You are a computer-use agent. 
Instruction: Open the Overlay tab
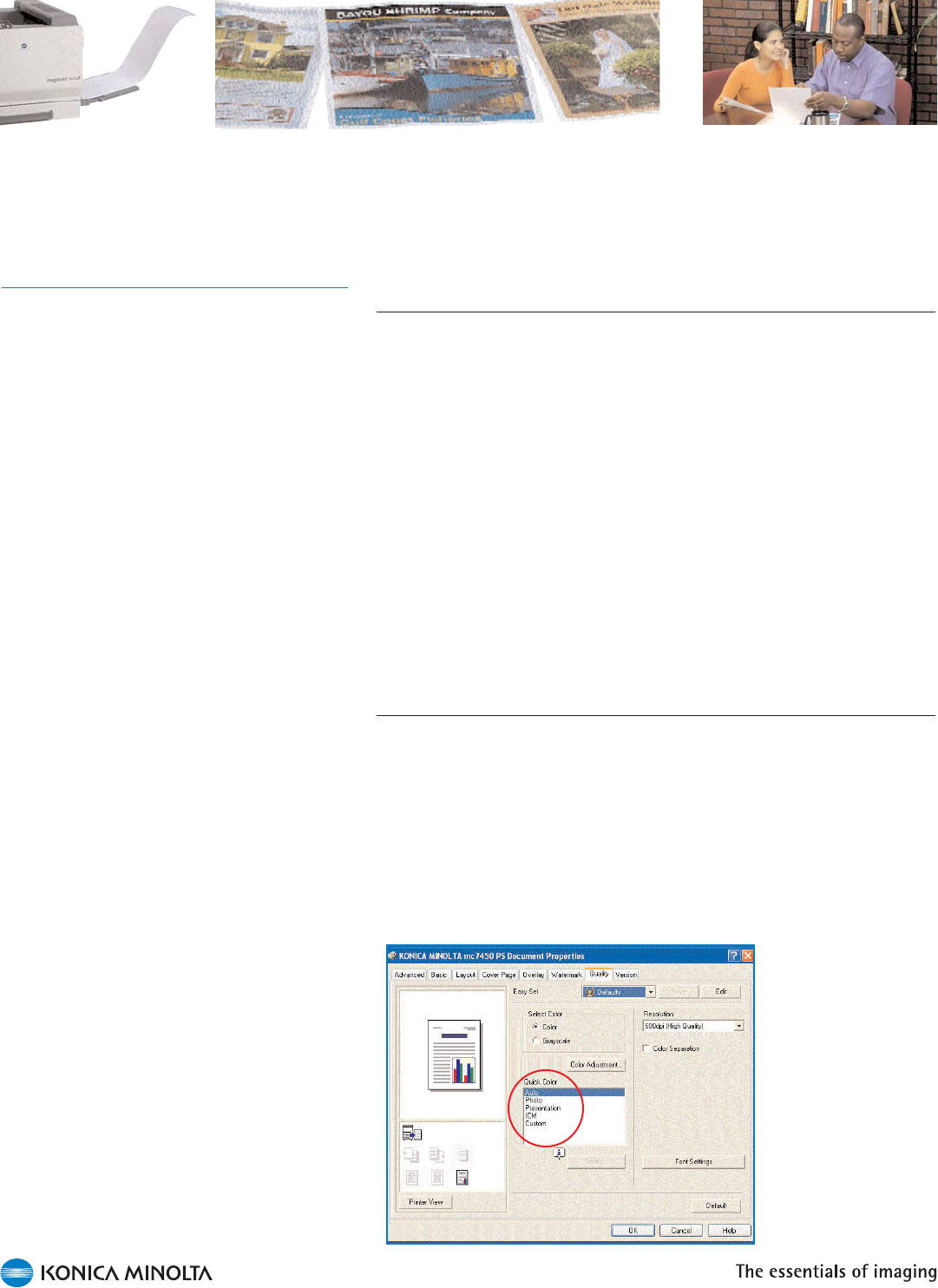(533, 975)
